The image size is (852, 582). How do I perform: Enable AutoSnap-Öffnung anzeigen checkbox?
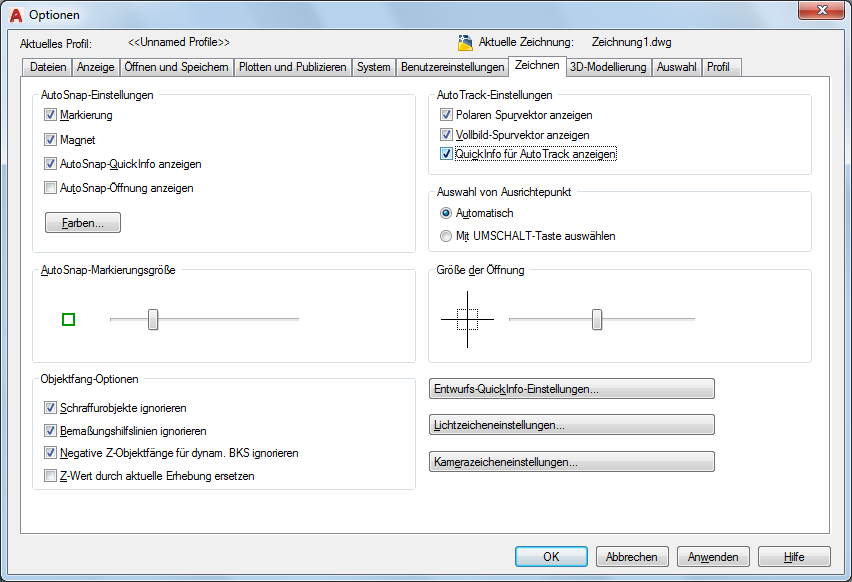click(x=51, y=187)
